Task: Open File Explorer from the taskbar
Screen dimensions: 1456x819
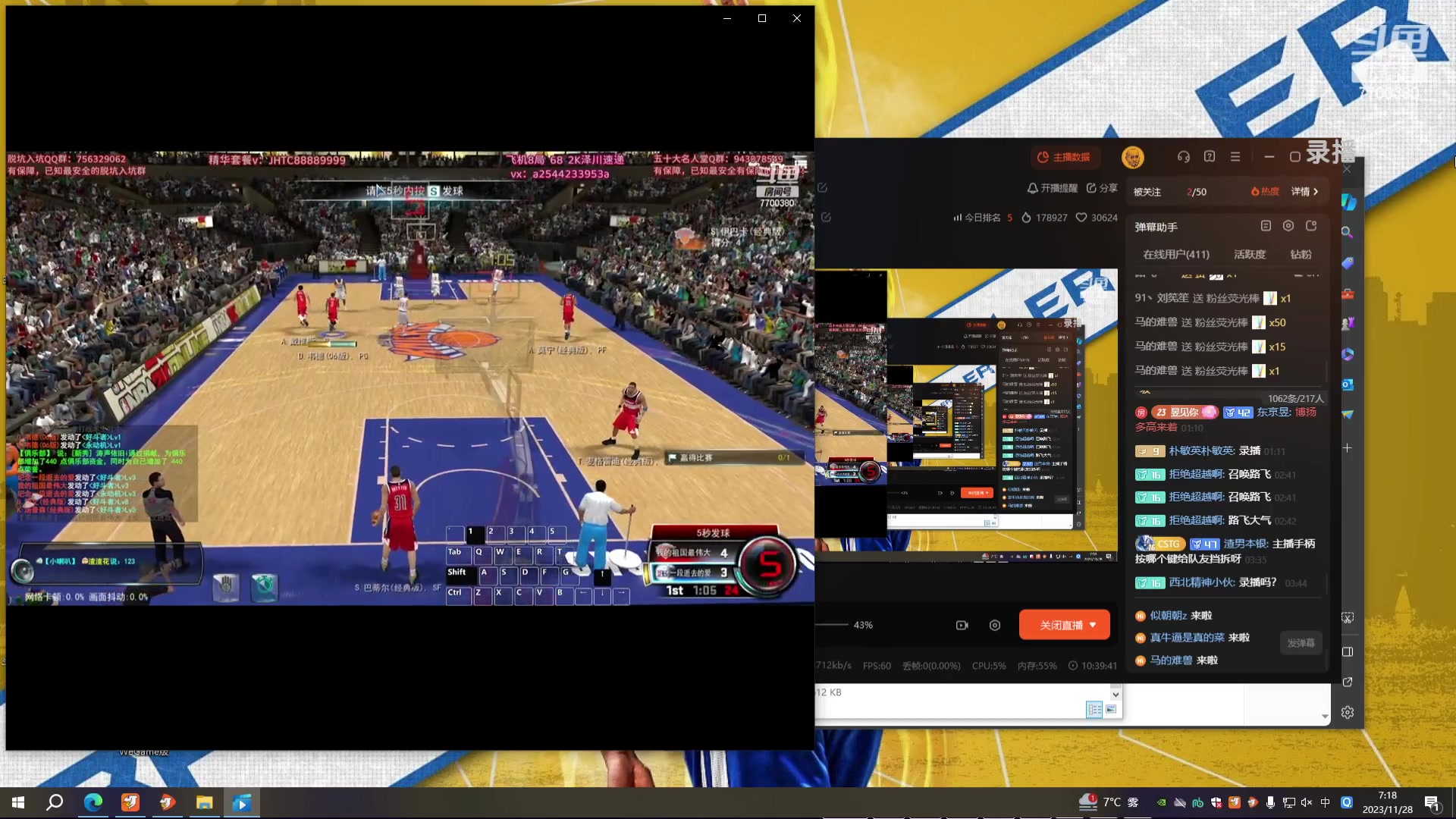Action: [x=204, y=802]
